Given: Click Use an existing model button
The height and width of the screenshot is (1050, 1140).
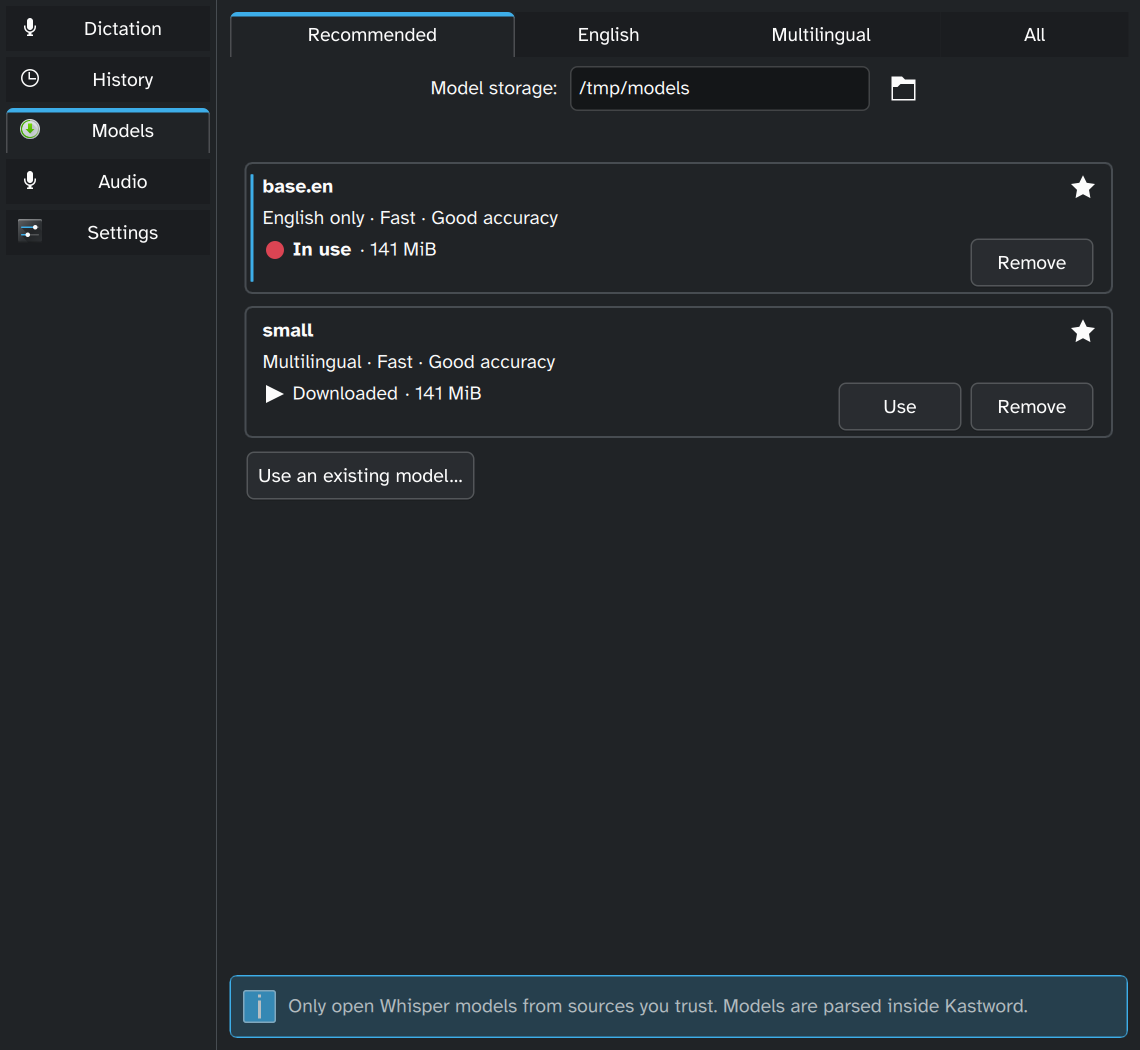Looking at the screenshot, I should [360, 476].
